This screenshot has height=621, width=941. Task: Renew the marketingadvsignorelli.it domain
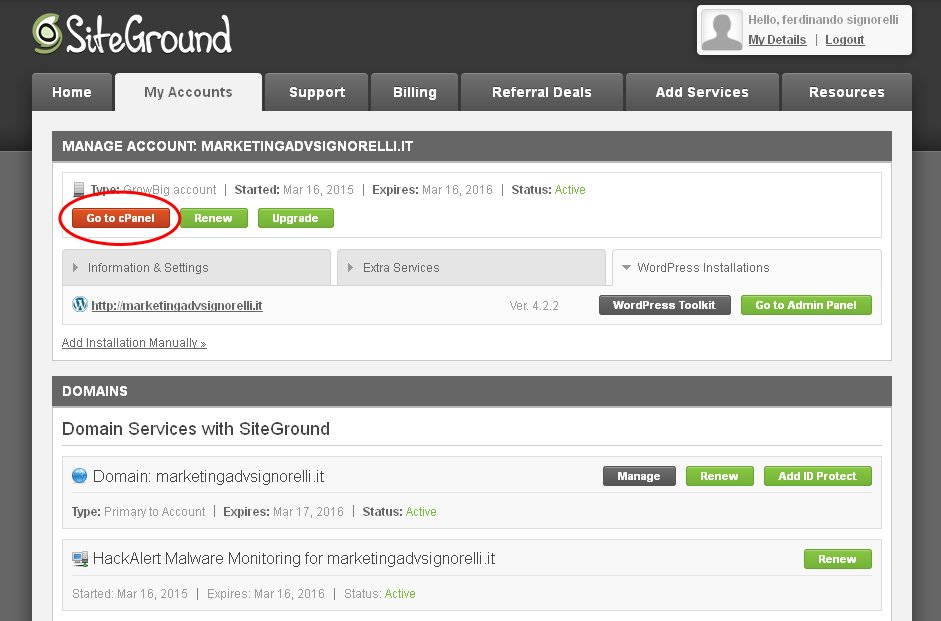[x=719, y=476]
